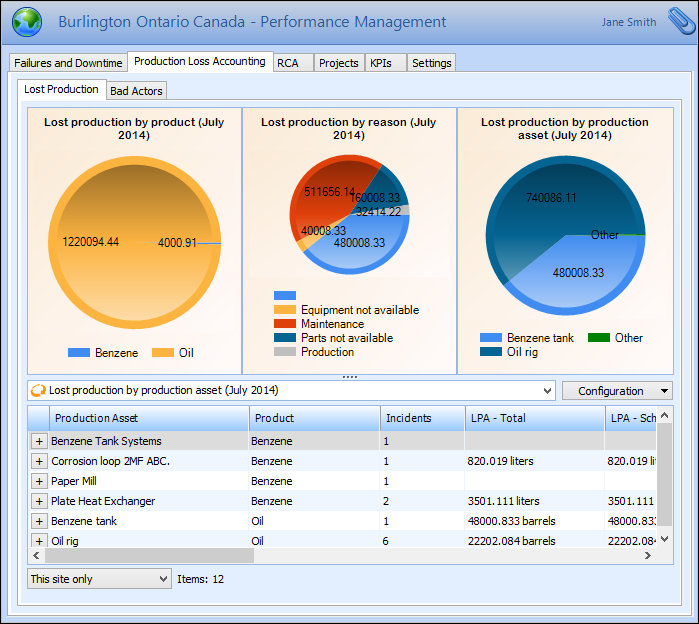Expand the Benzene Tank Systems row
Screen dimensions: 699x624
tap(39, 441)
